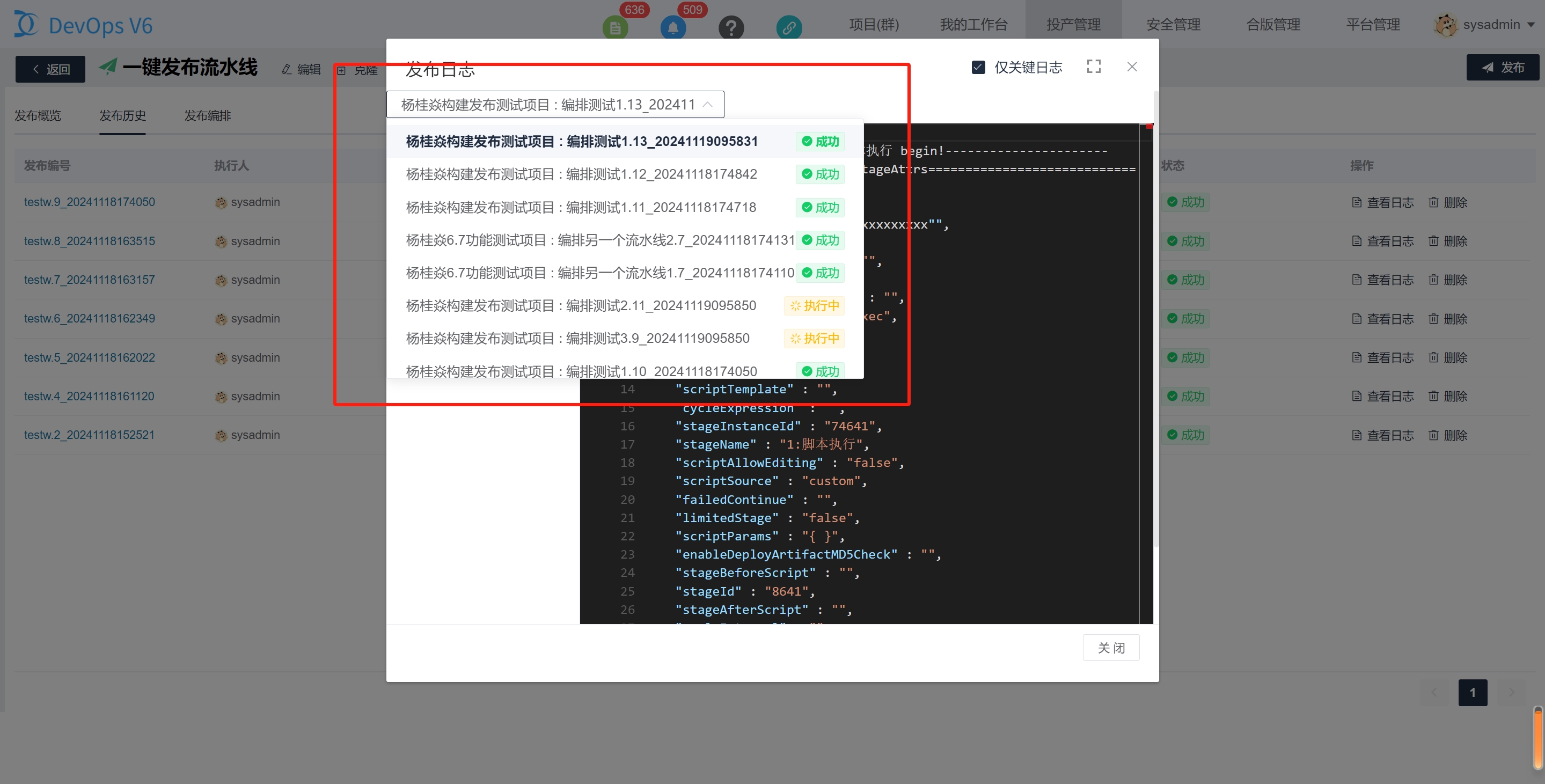Click the 关闭 button in dialog footer
This screenshot has width=1545, height=784.
(x=1110, y=648)
